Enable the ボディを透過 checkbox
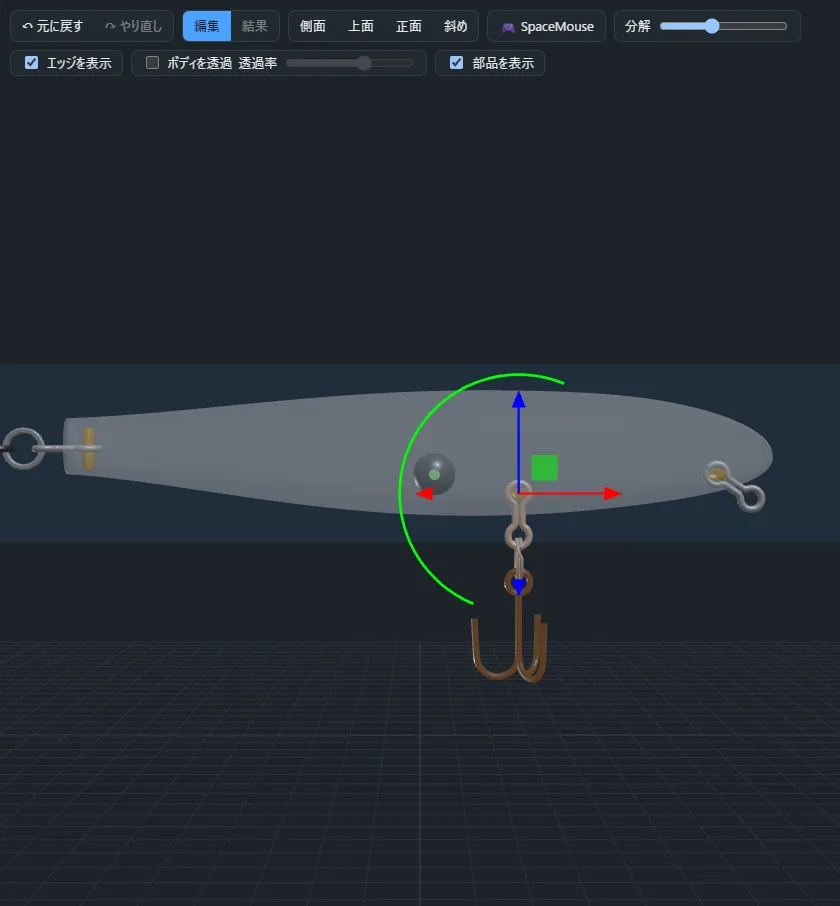The image size is (840, 906). [x=153, y=62]
